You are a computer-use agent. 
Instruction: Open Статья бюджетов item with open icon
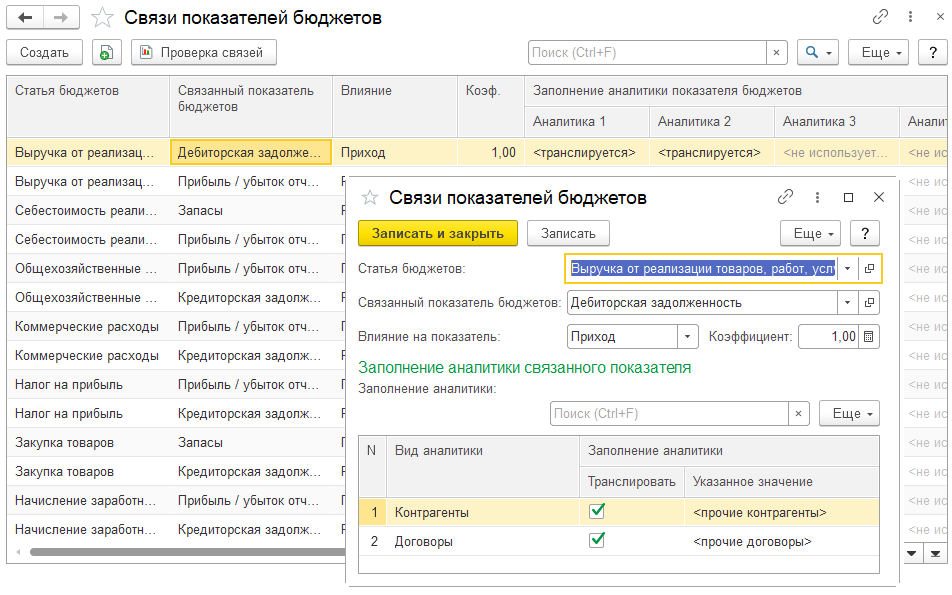[870, 269]
